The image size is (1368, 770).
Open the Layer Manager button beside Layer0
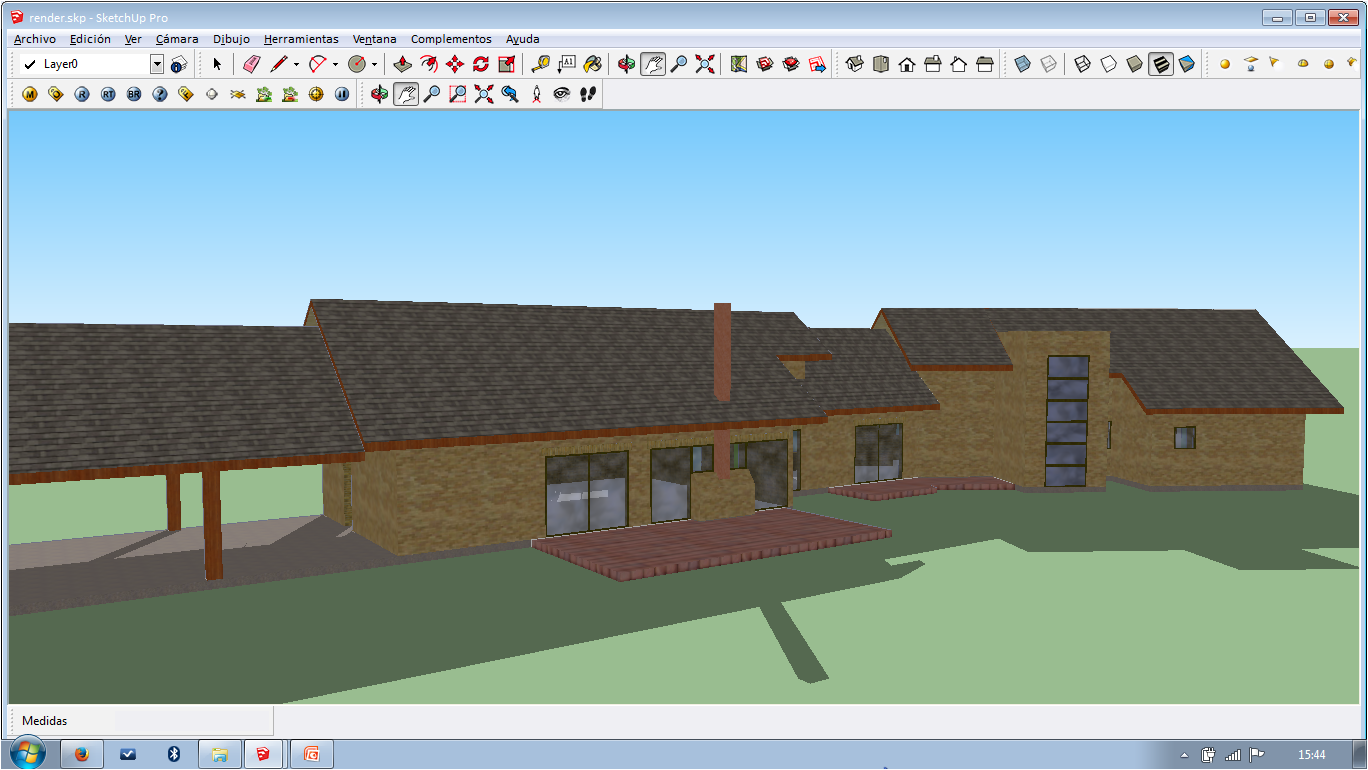(x=179, y=64)
